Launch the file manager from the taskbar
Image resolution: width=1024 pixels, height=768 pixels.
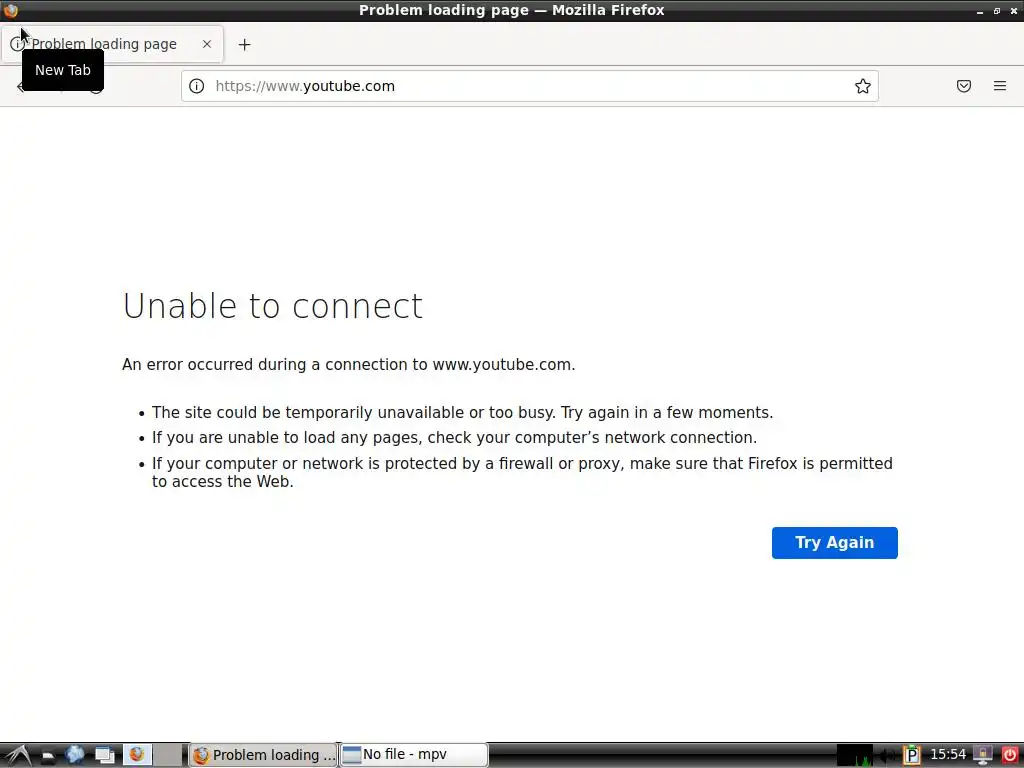pyautogui.click(x=47, y=756)
